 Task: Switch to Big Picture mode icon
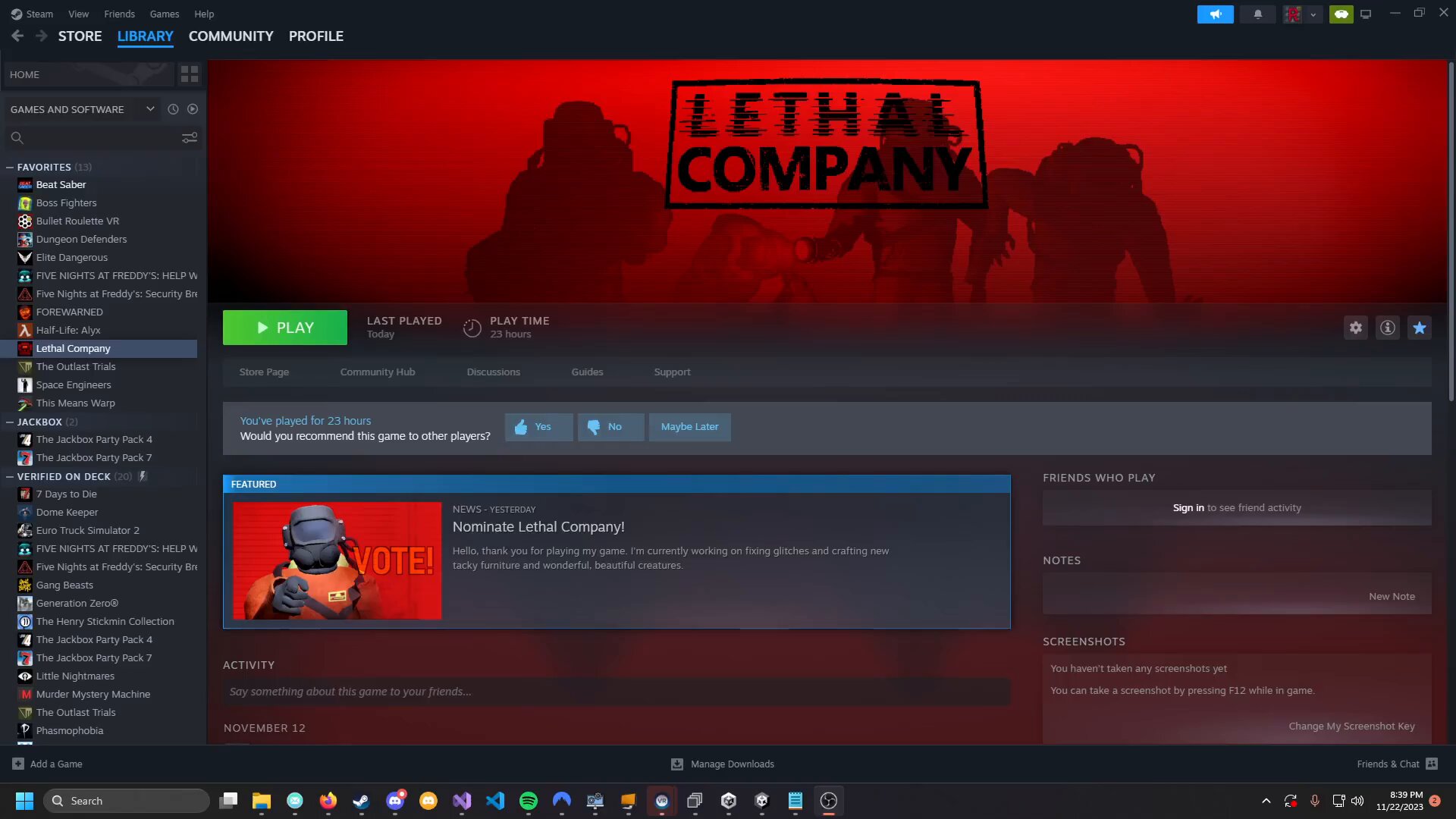point(1366,14)
